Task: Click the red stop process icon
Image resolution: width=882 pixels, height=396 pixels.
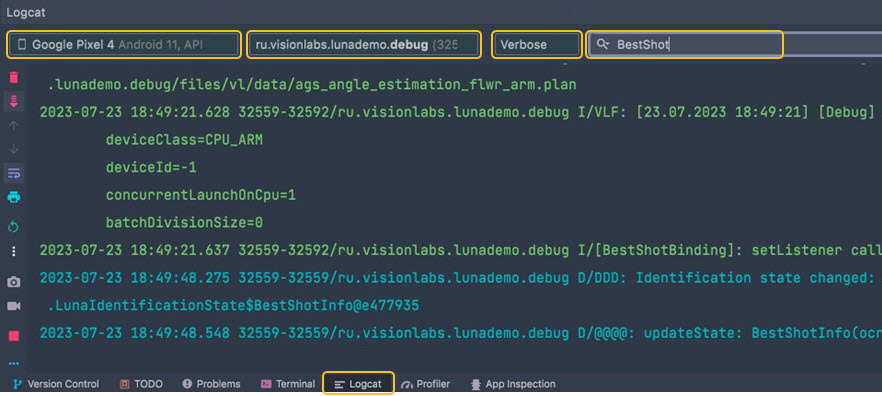Action: [14, 336]
